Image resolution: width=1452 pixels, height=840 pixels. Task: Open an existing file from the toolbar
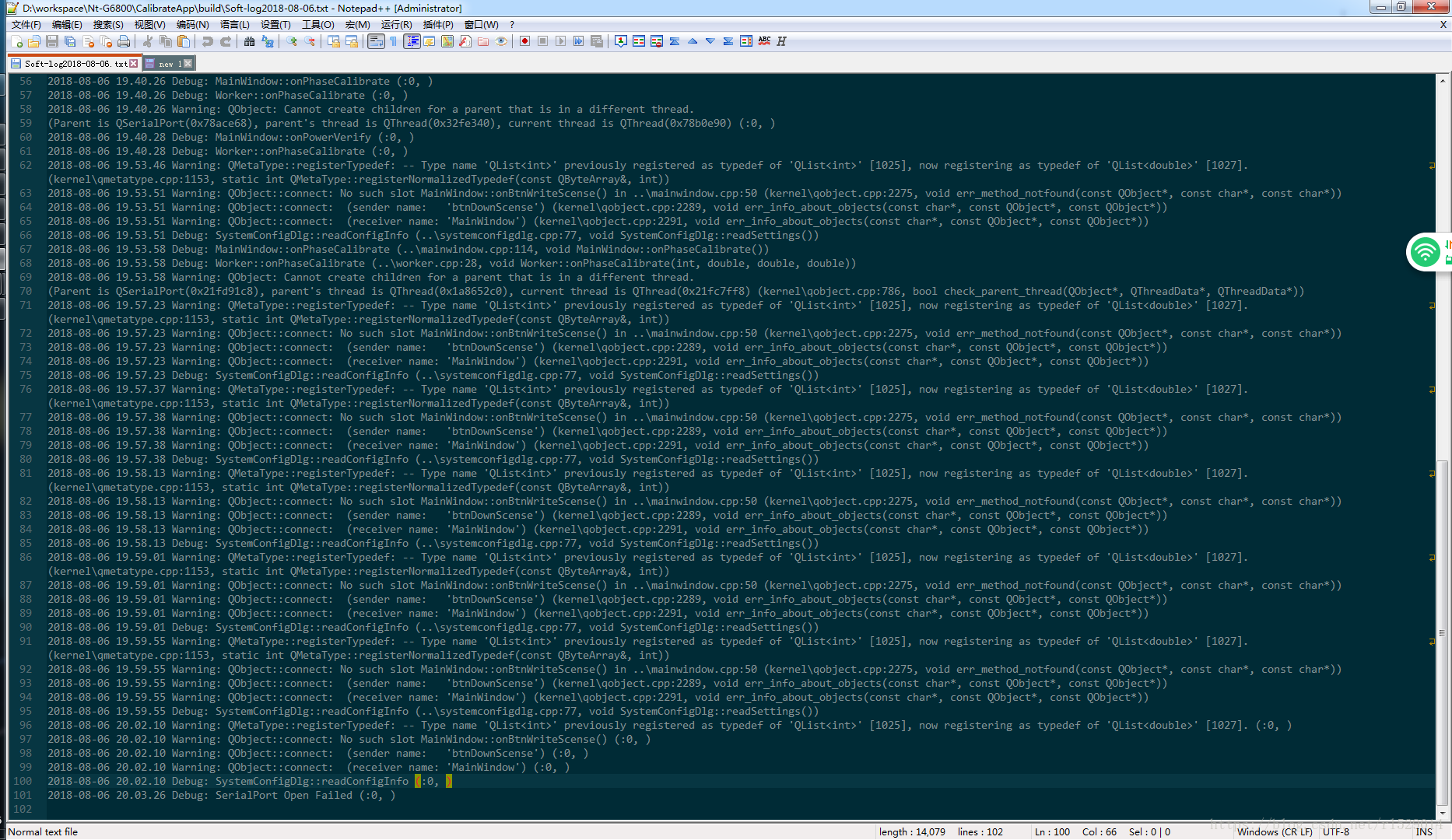pos(34,41)
